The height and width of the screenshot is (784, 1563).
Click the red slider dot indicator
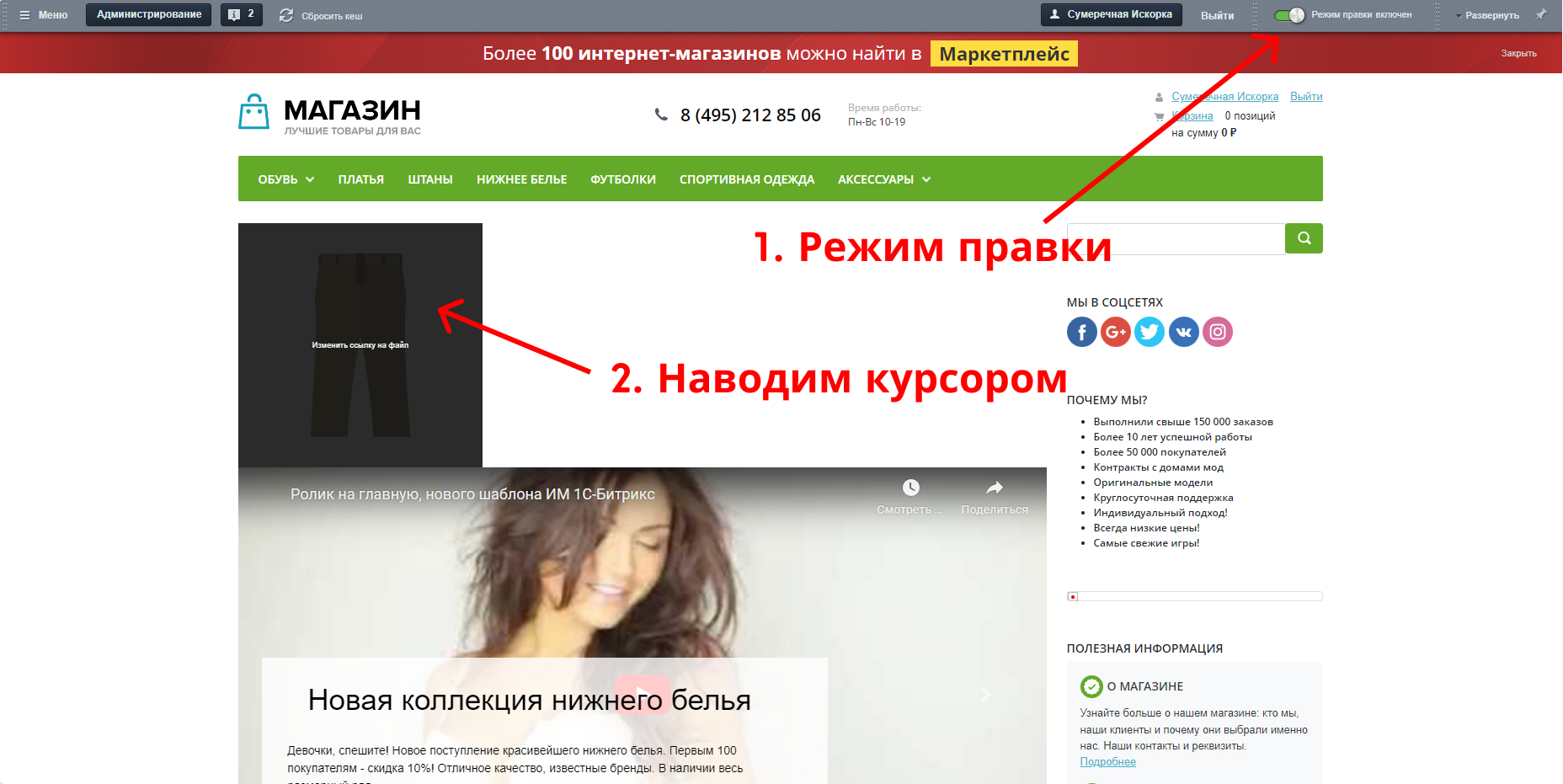point(1072,596)
